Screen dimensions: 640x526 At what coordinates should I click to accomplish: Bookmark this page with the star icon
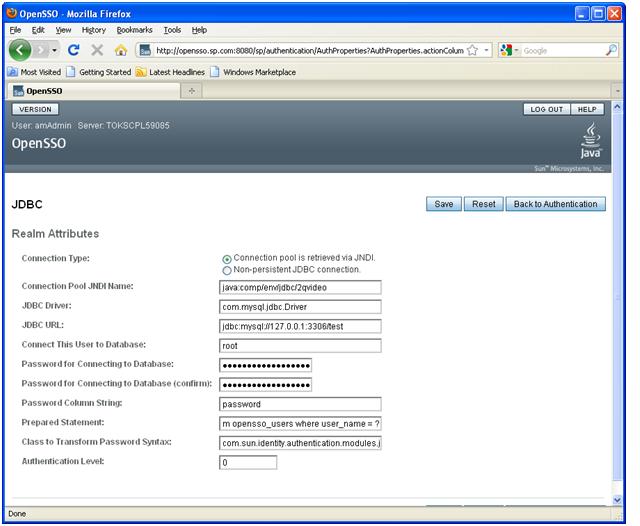coord(472,50)
